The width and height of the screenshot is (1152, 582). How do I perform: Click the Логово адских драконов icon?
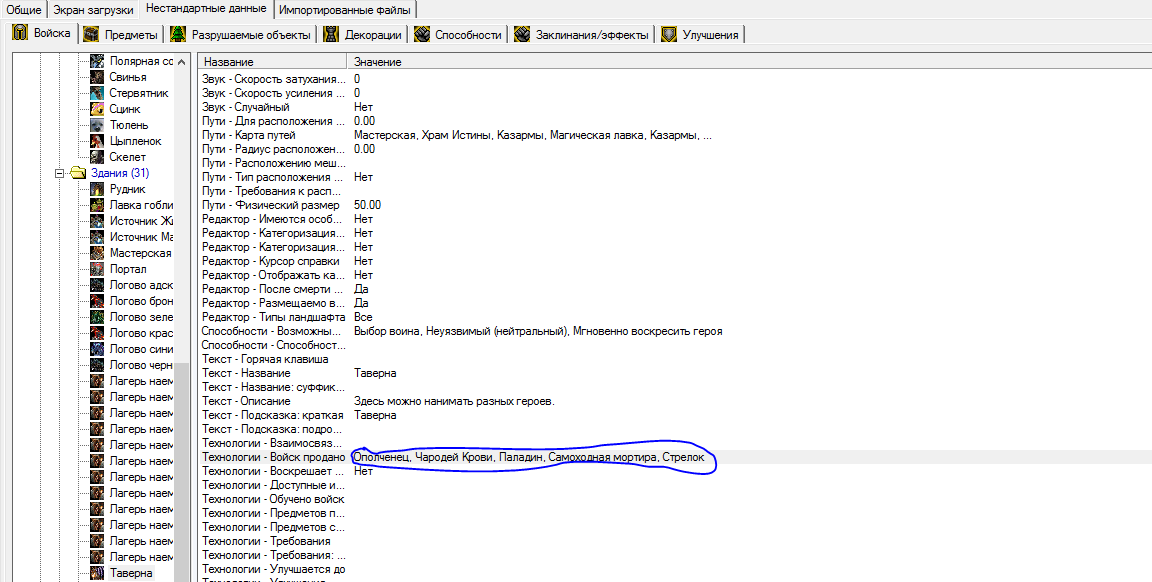pos(97,285)
